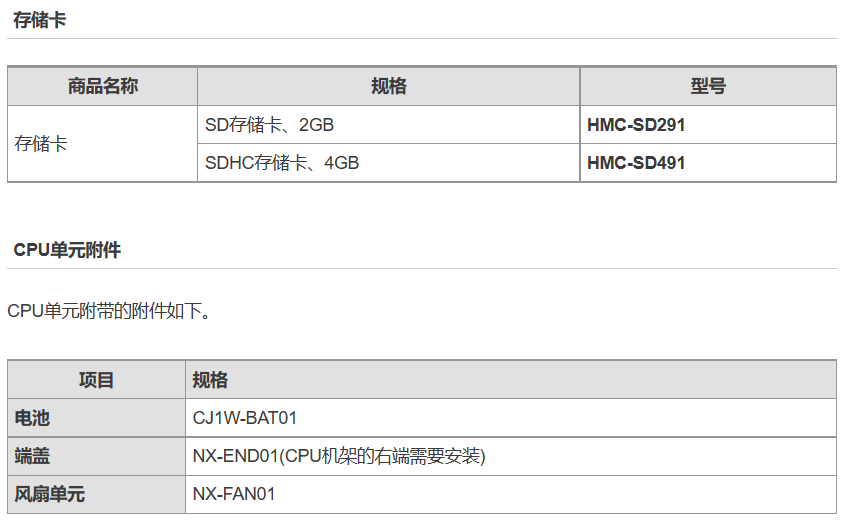This screenshot has width=846, height=531.
Task: Select the SD存储卡、2GB specification cell
Action: 269,125
